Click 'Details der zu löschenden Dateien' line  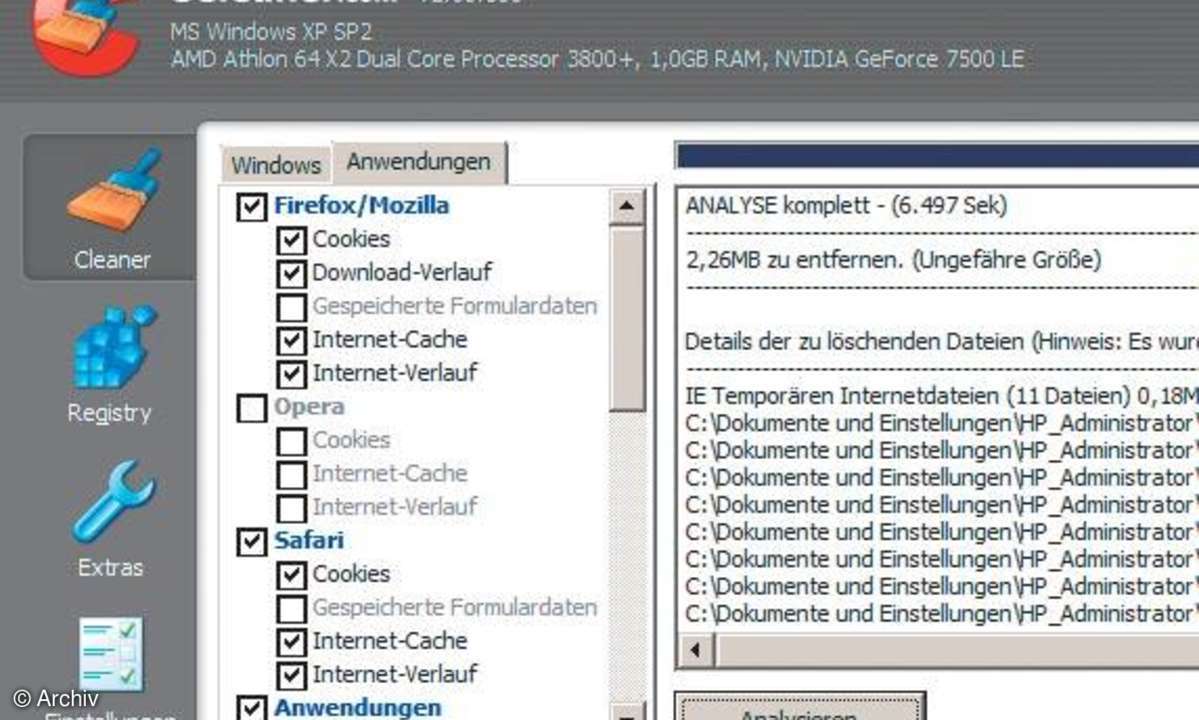point(941,341)
